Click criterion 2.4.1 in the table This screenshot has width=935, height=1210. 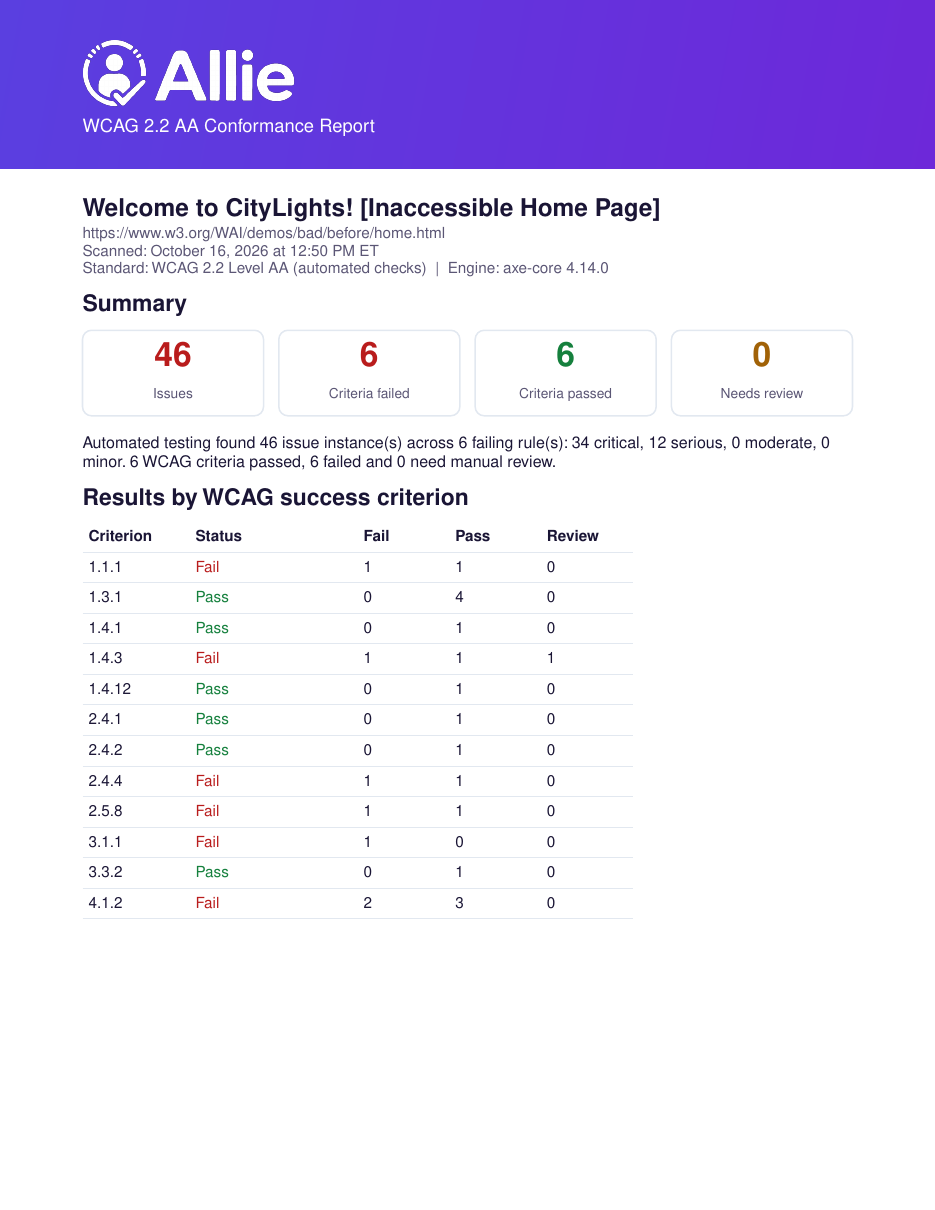coord(105,719)
